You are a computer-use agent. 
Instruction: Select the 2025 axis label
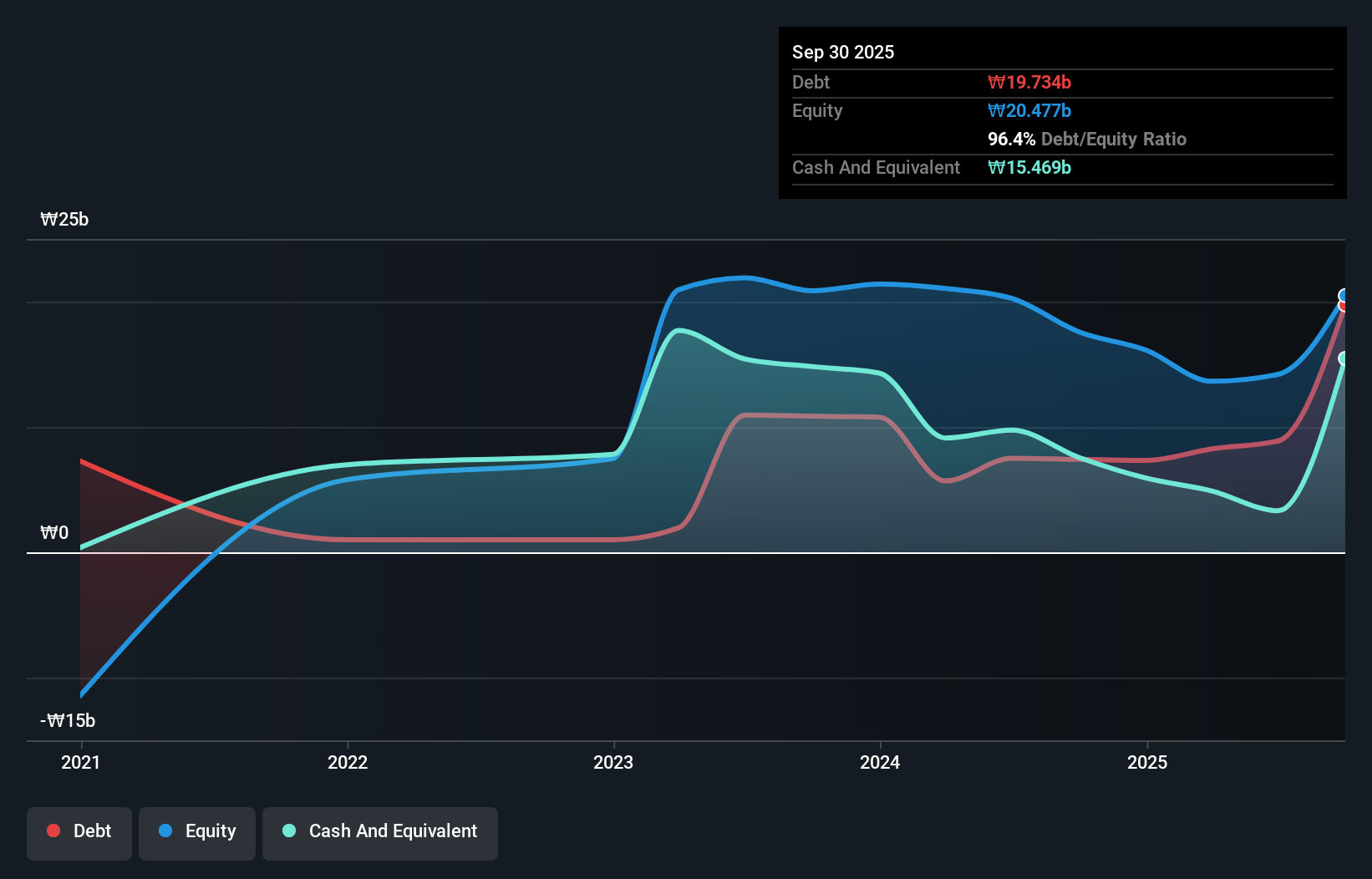(1147, 762)
